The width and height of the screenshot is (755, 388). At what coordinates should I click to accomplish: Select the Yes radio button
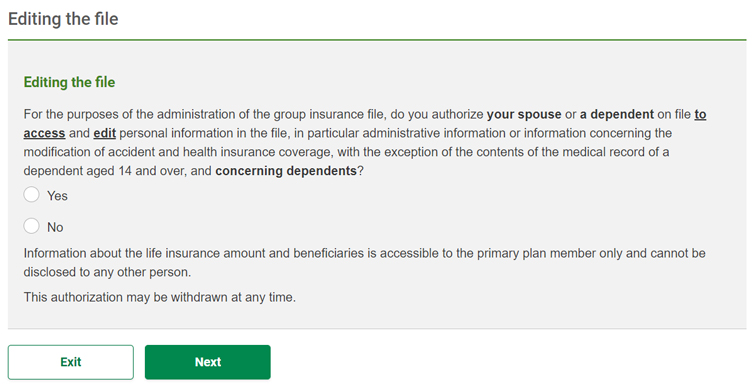[31, 194]
